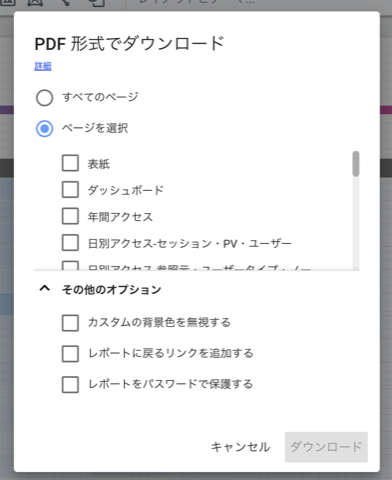Tick the partially visible fifth page checkbox
392x480 pixels.
tap(70, 265)
